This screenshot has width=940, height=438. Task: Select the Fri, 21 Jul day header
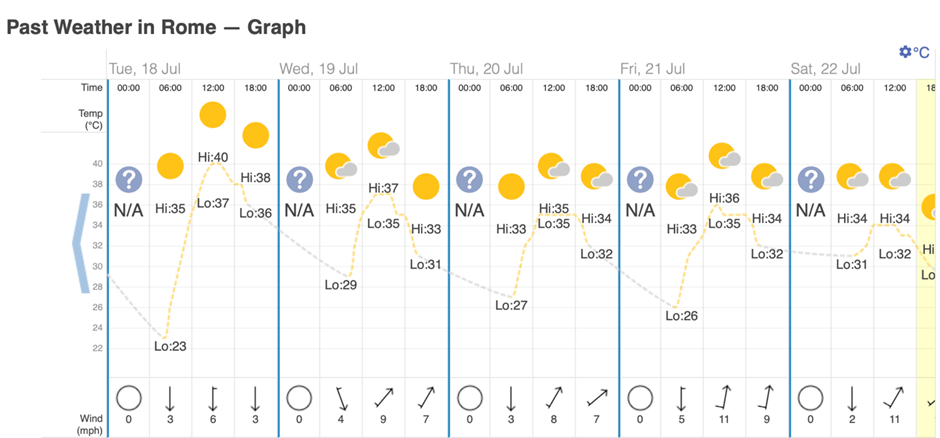[652, 69]
